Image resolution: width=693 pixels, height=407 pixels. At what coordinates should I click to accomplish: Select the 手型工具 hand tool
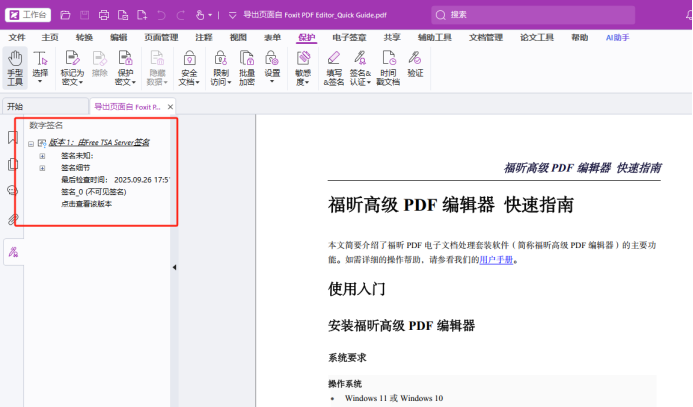pos(15,67)
